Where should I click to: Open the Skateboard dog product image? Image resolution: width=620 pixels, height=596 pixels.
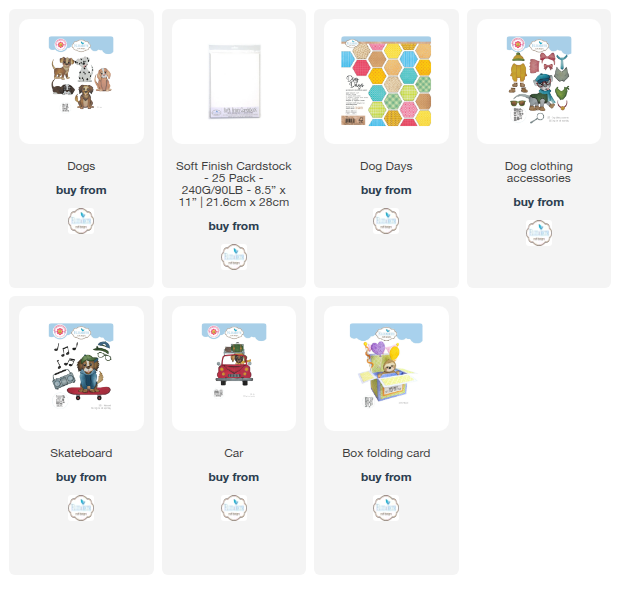81,368
